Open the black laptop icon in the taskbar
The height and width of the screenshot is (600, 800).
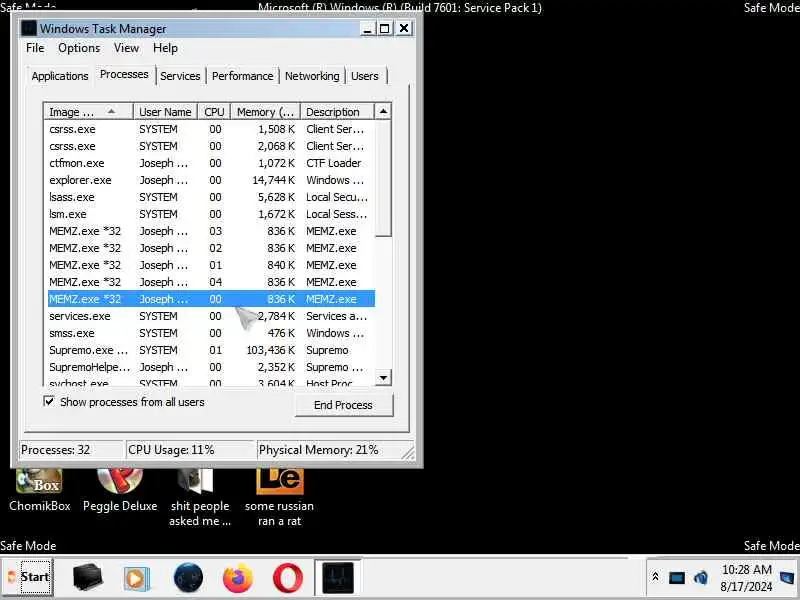click(87, 577)
